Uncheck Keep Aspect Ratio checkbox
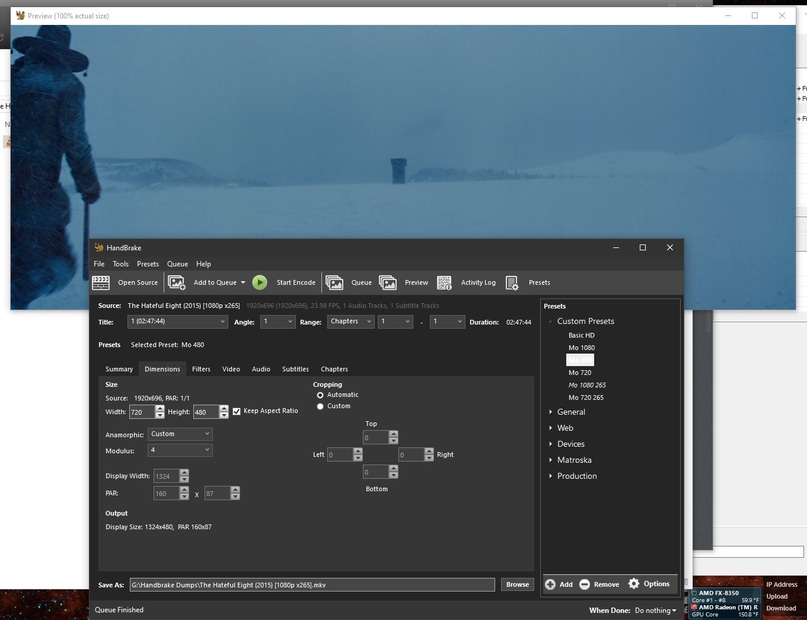807x620 pixels. click(x=236, y=411)
